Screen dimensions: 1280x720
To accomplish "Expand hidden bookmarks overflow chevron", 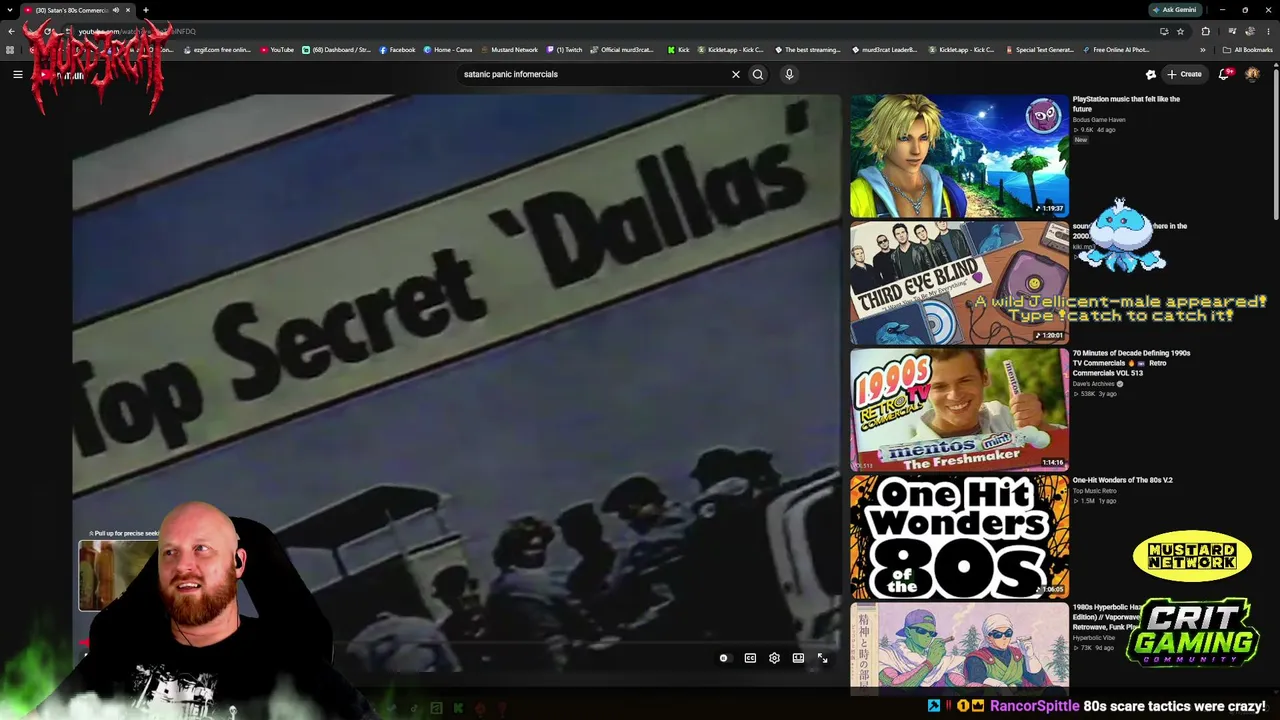I will coord(1203,50).
